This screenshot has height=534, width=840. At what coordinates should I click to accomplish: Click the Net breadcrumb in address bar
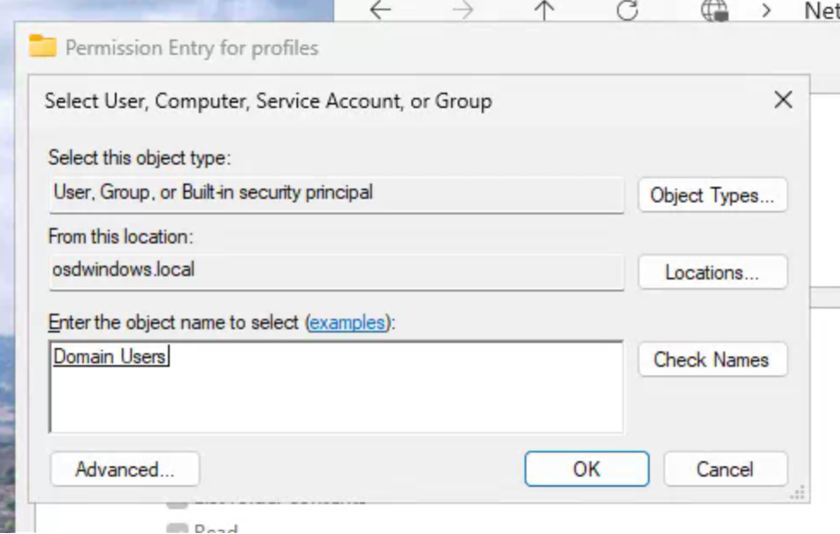pyautogui.click(x=821, y=10)
